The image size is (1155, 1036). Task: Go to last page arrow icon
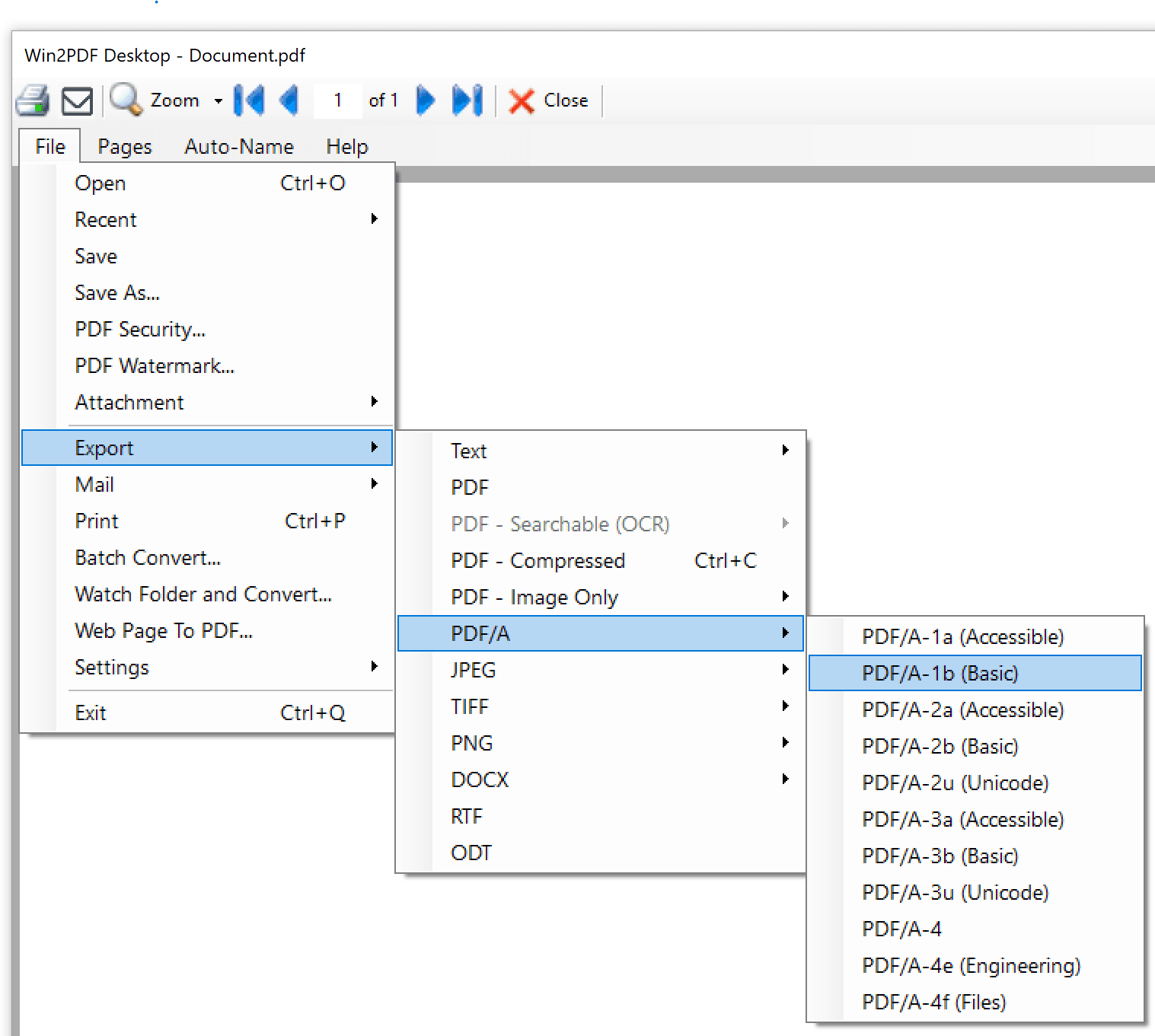pyautogui.click(x=467, y=100)
